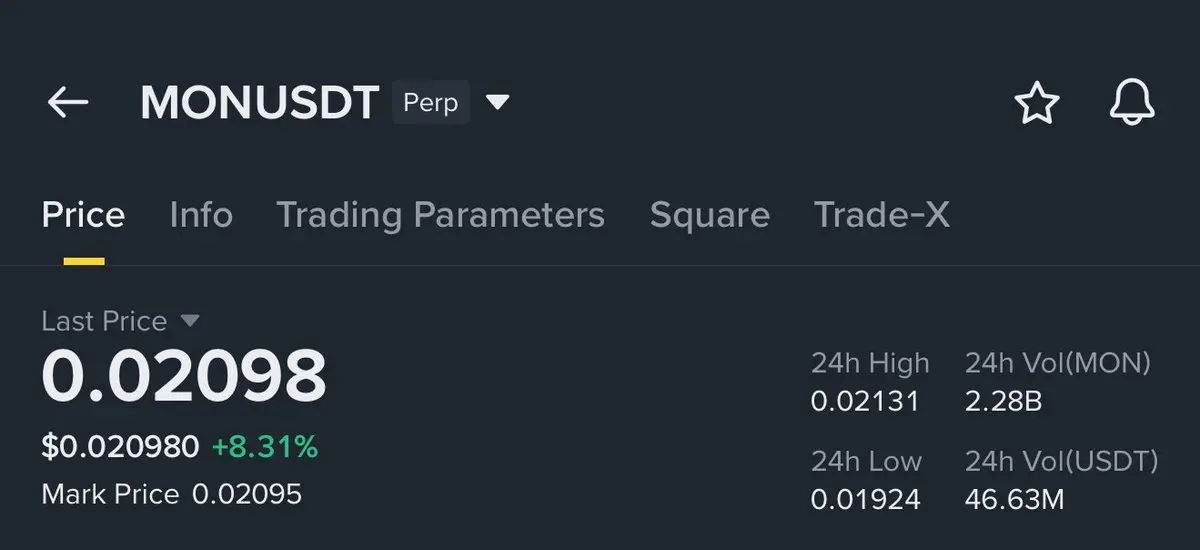The height and width of the screenshot is (550, 1200).
Task: Tap the 24h Vol(USDT) 46.63M figure
Action: 1014,499
